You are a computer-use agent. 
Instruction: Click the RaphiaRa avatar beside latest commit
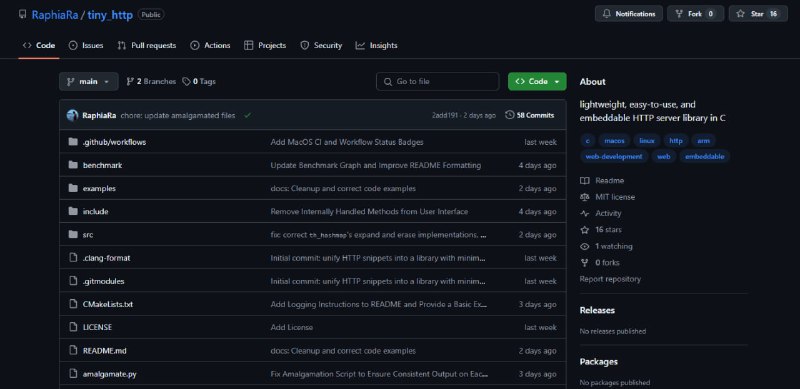coord(72,115)
